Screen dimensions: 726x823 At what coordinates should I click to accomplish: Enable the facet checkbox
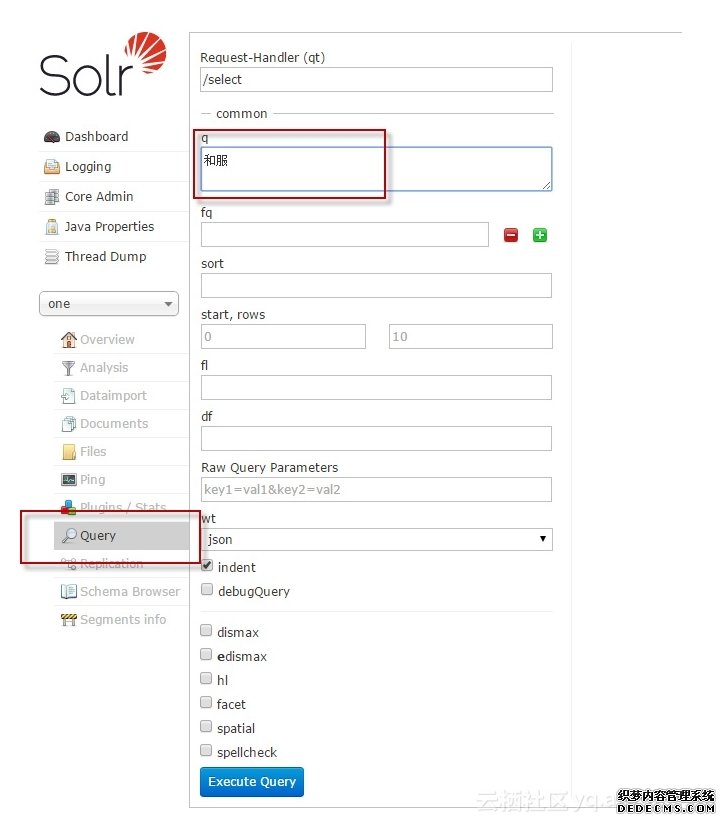coord(206,703)
